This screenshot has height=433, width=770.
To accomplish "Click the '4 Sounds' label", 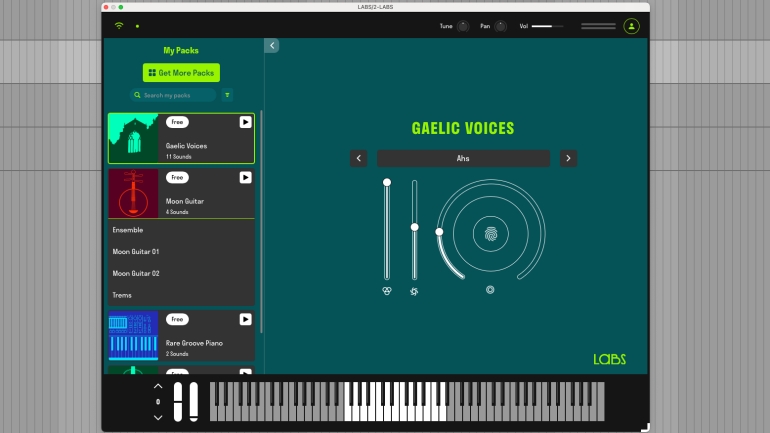I will click(177, 212).
